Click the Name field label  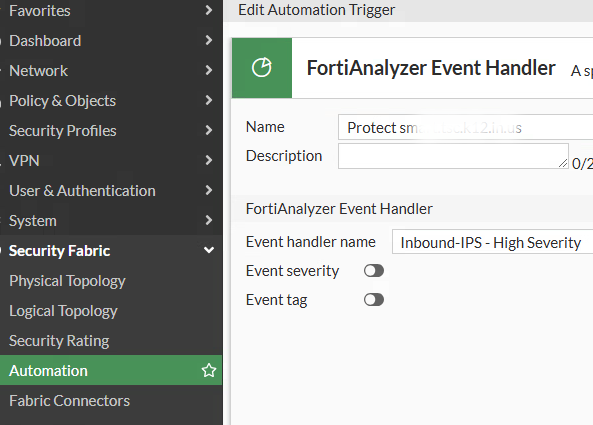265,127
